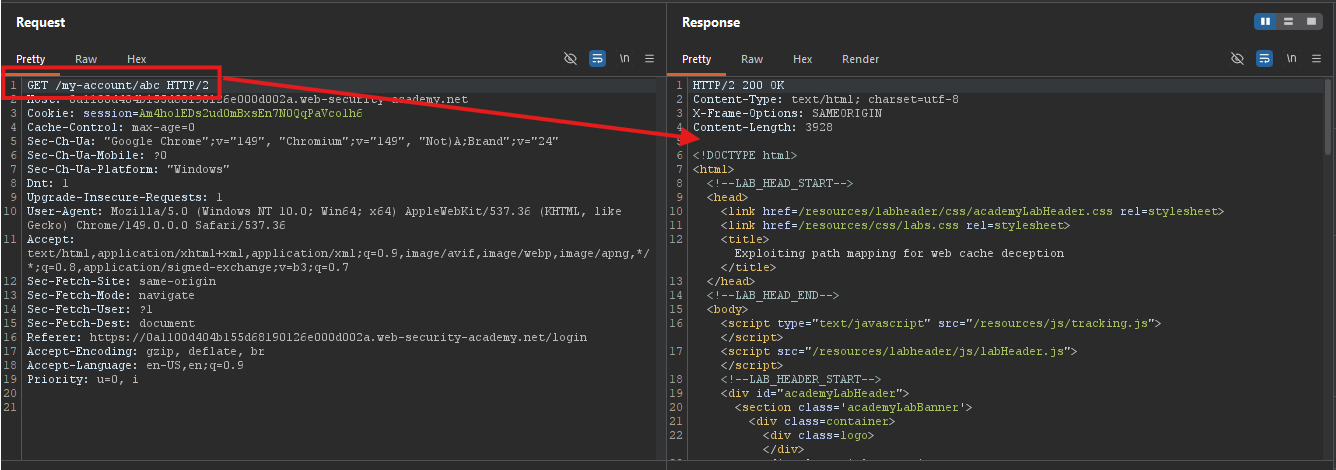
Task: Switch to Raw tab in Request panel
Action: tap(86, 59)
